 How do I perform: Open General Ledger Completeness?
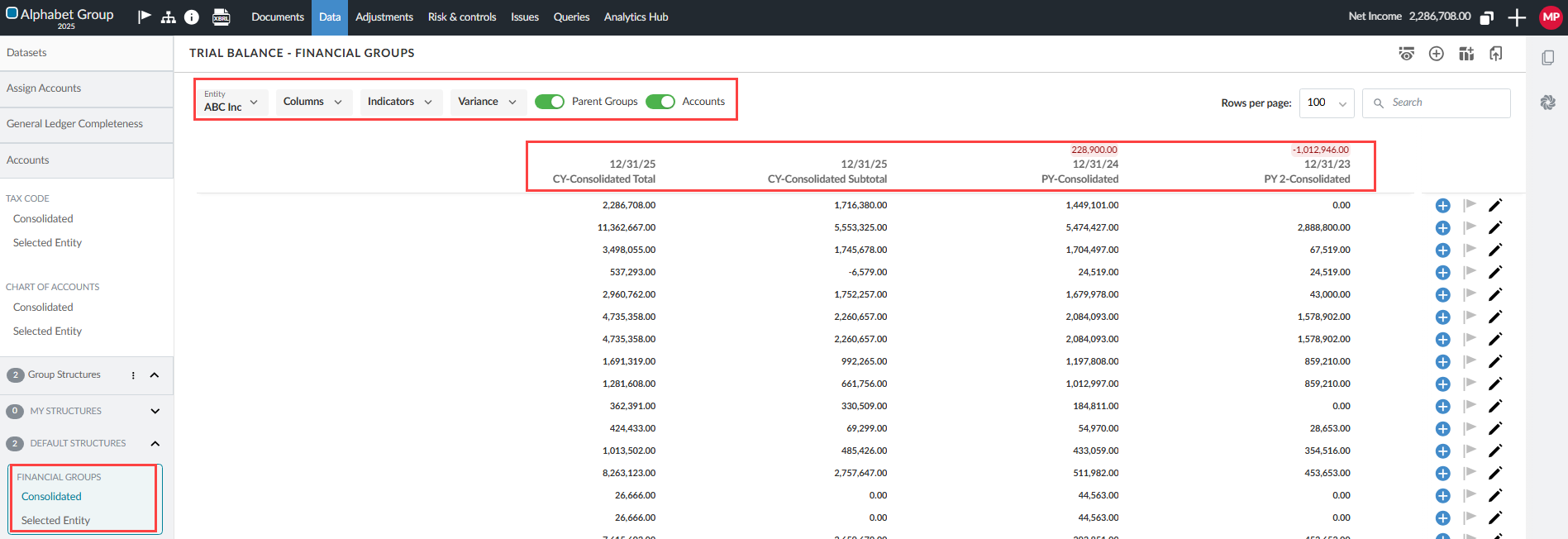(86, 124)
